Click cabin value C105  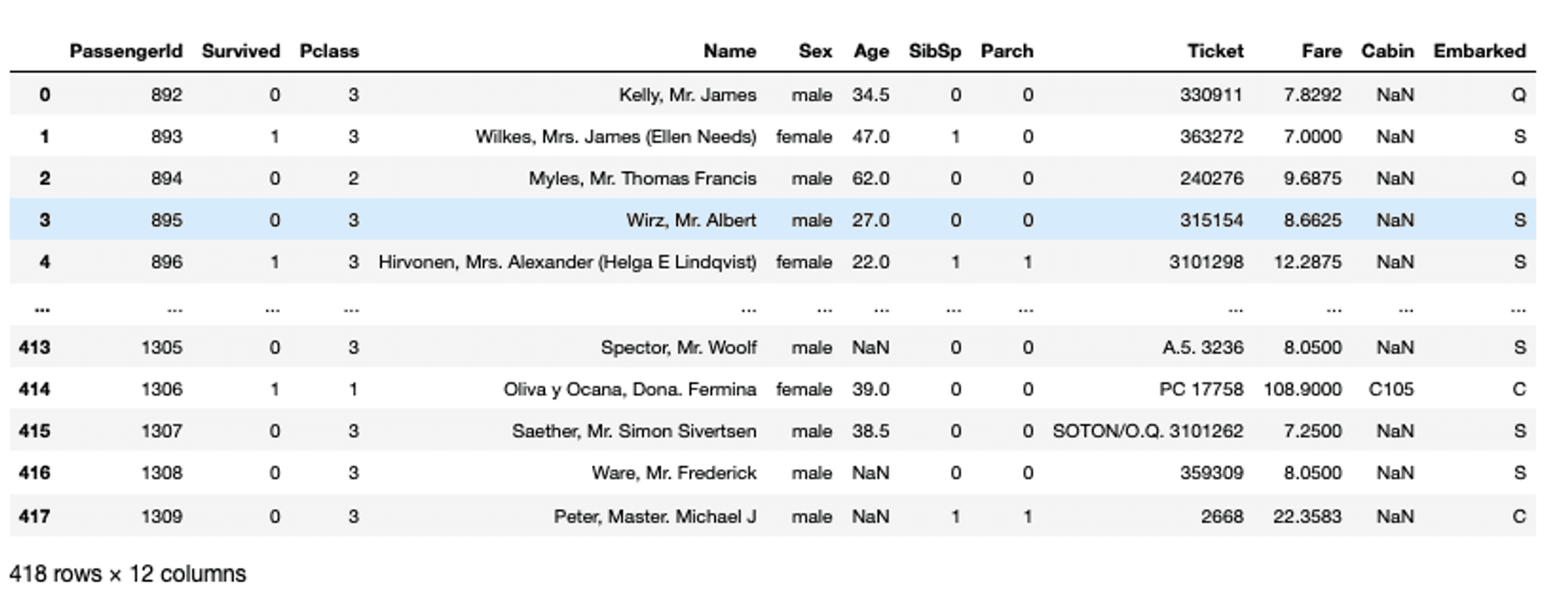point(1391,389)
